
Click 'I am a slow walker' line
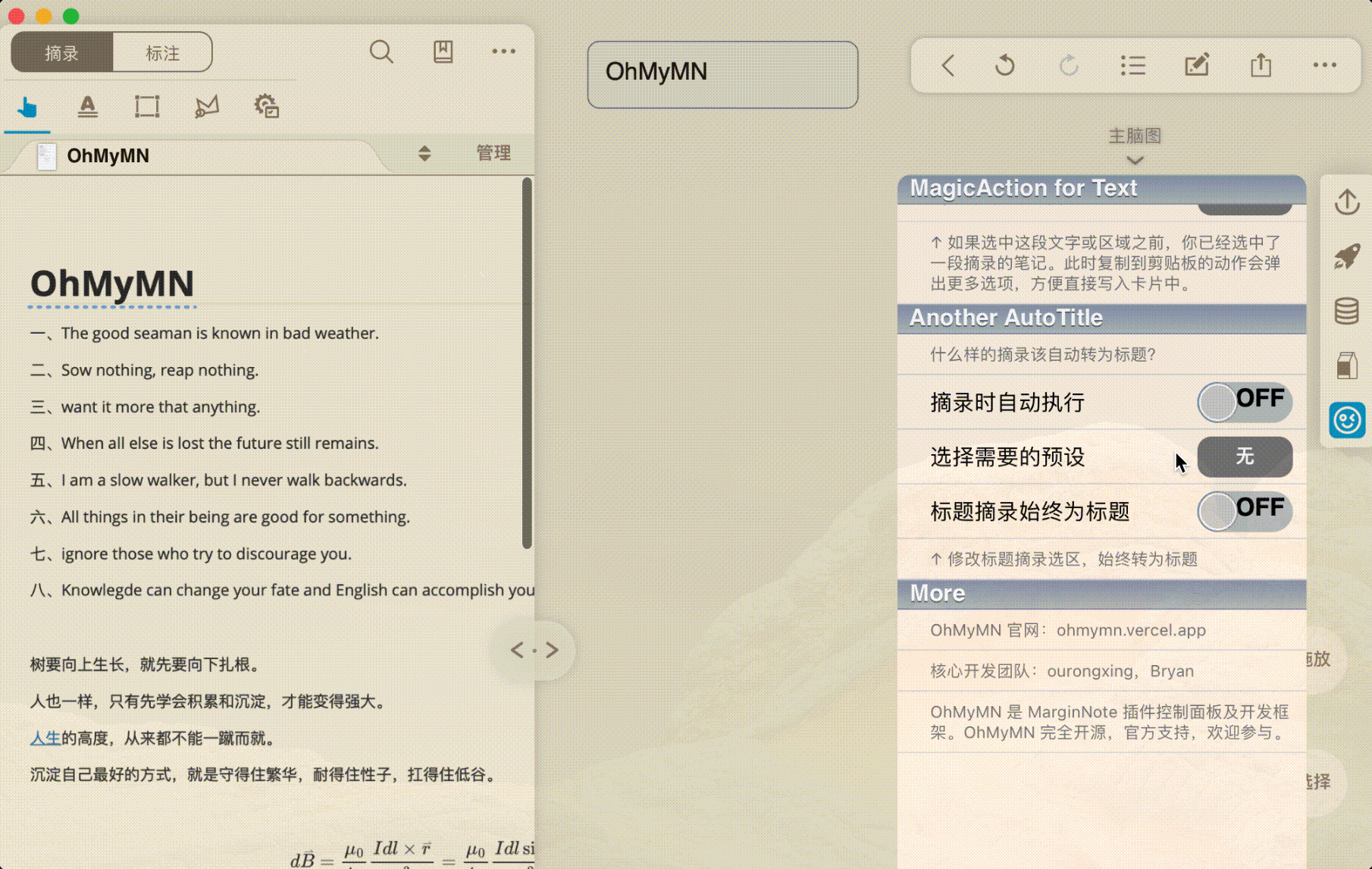pos(218,480)
